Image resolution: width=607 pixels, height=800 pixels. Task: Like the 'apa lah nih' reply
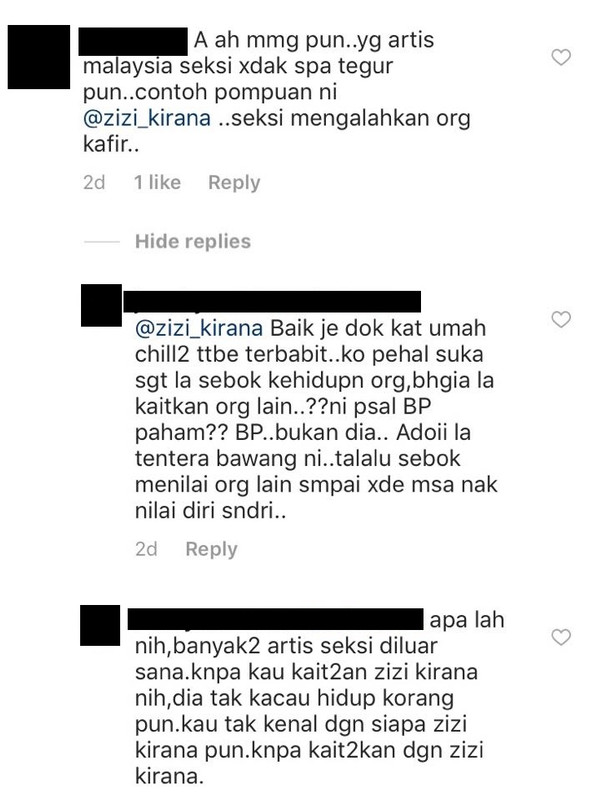tap(561, 637)
